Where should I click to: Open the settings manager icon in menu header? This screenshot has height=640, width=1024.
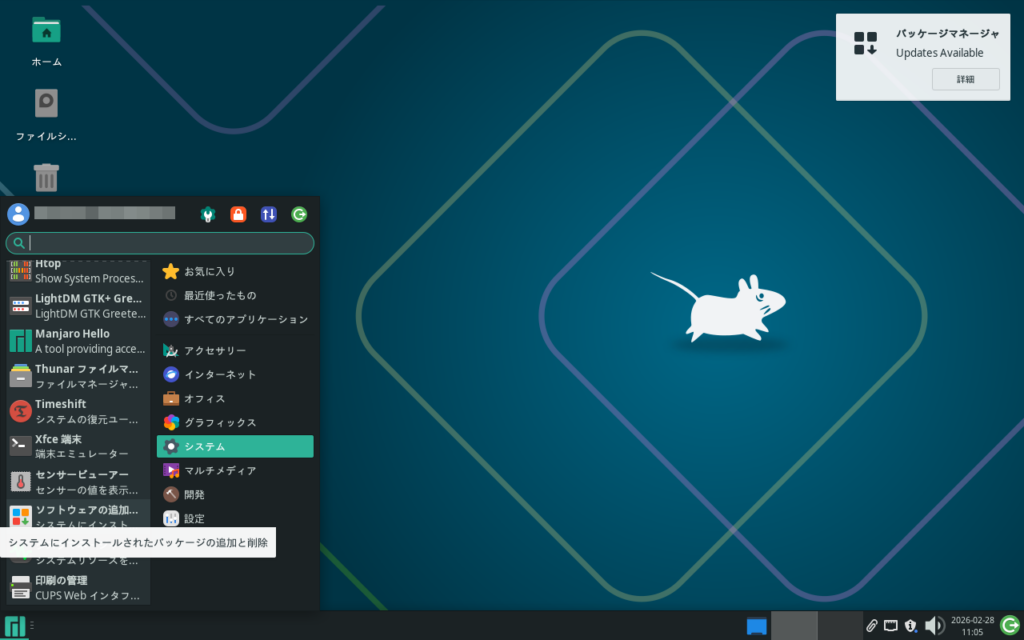208,214
